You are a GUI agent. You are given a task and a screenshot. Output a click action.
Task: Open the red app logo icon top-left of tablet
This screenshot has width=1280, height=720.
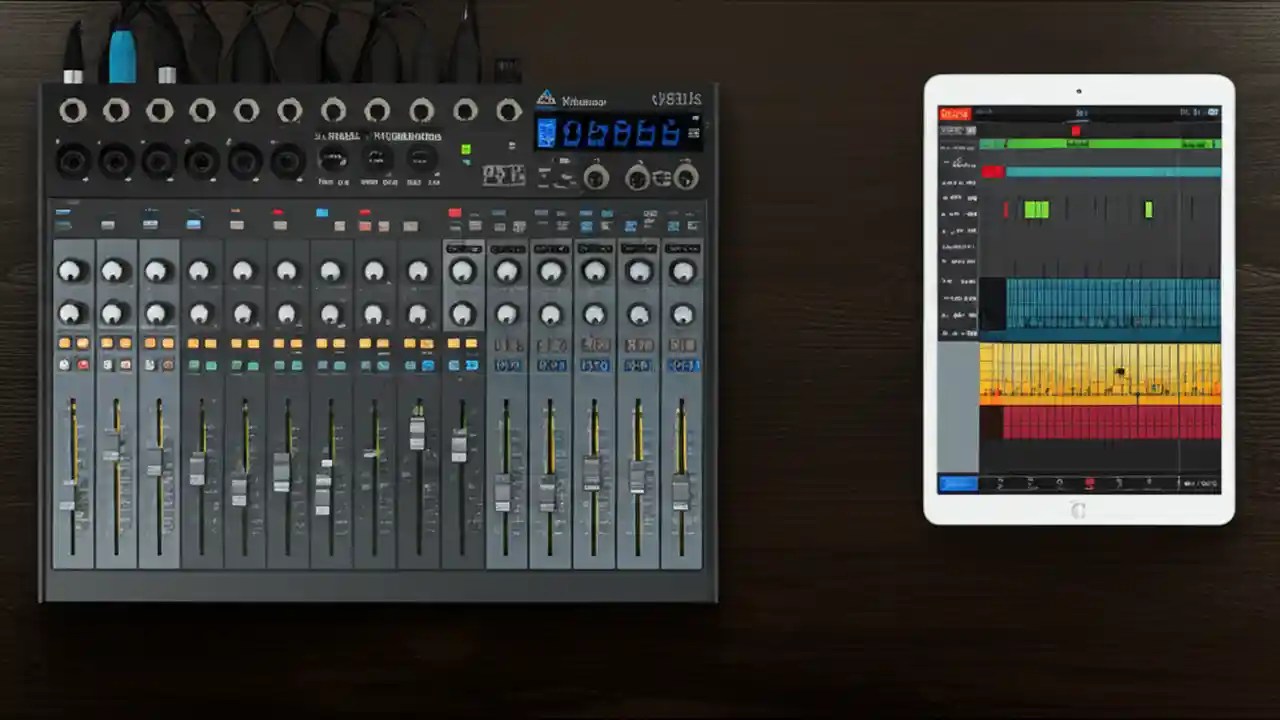coord(955,113)
